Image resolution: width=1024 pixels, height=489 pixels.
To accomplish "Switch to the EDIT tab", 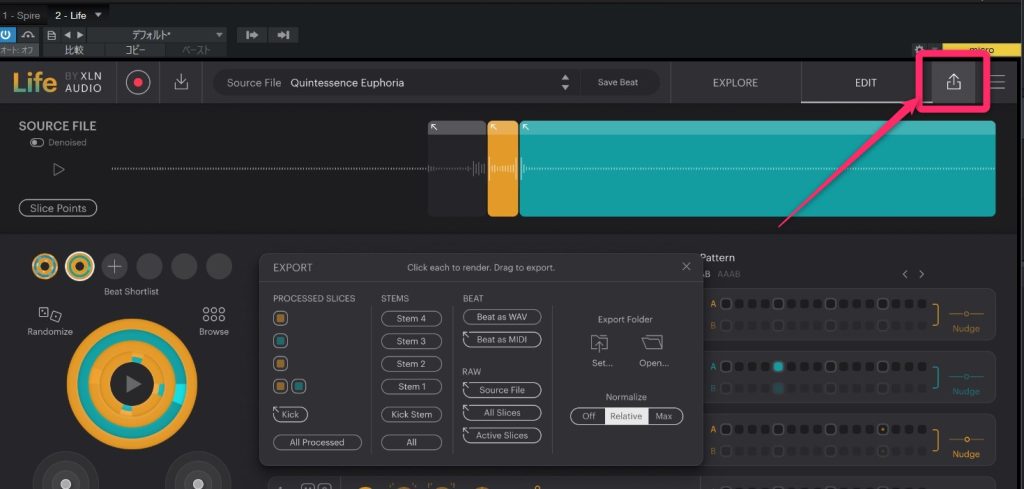I will tap(866, 83).
